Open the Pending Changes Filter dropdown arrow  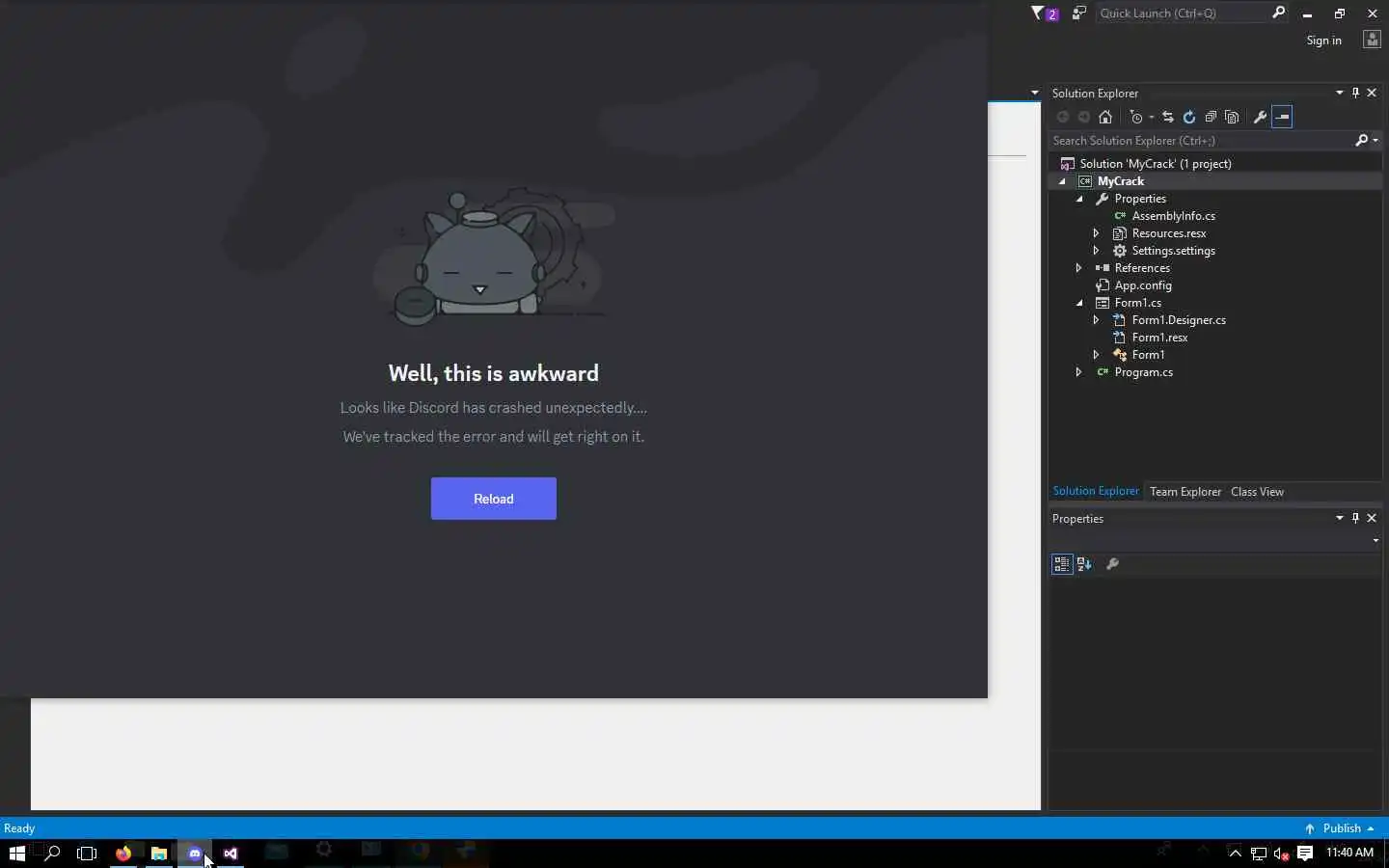coord(1151,118)
